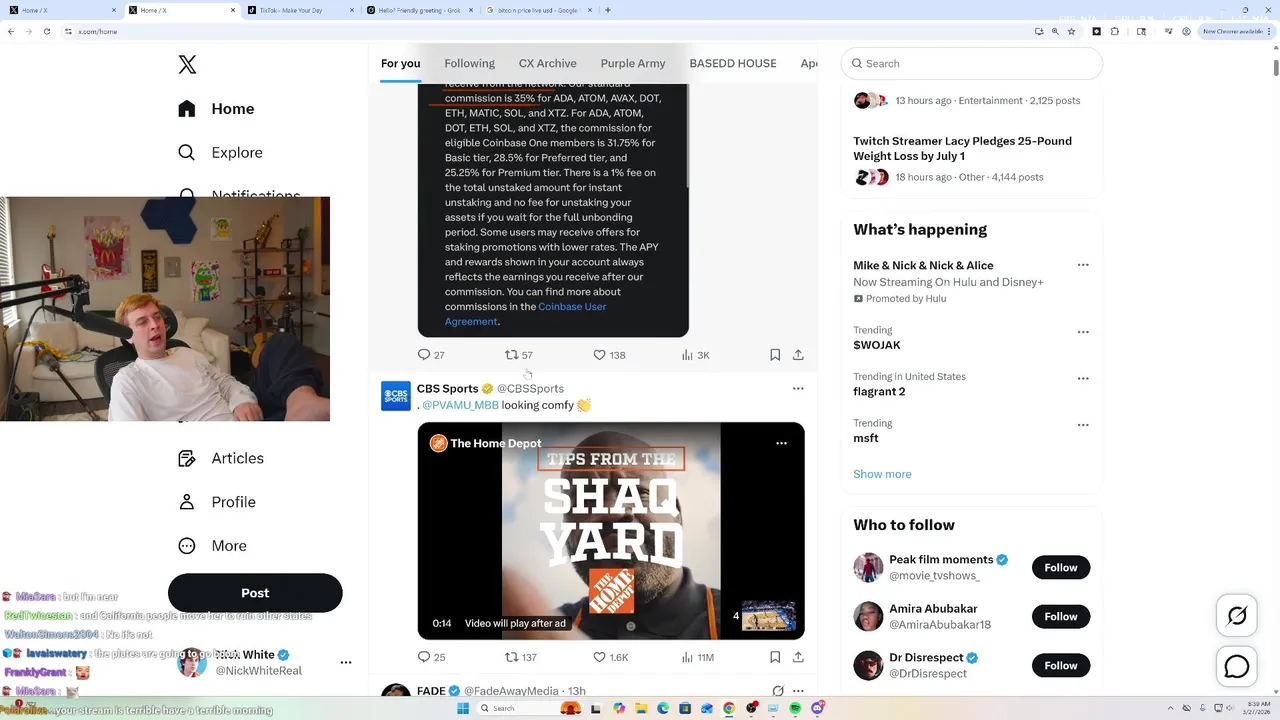This screenshot has width=1280, height=720.
Task: Switch to the CX Archive tab
Action: coord(547,64)
